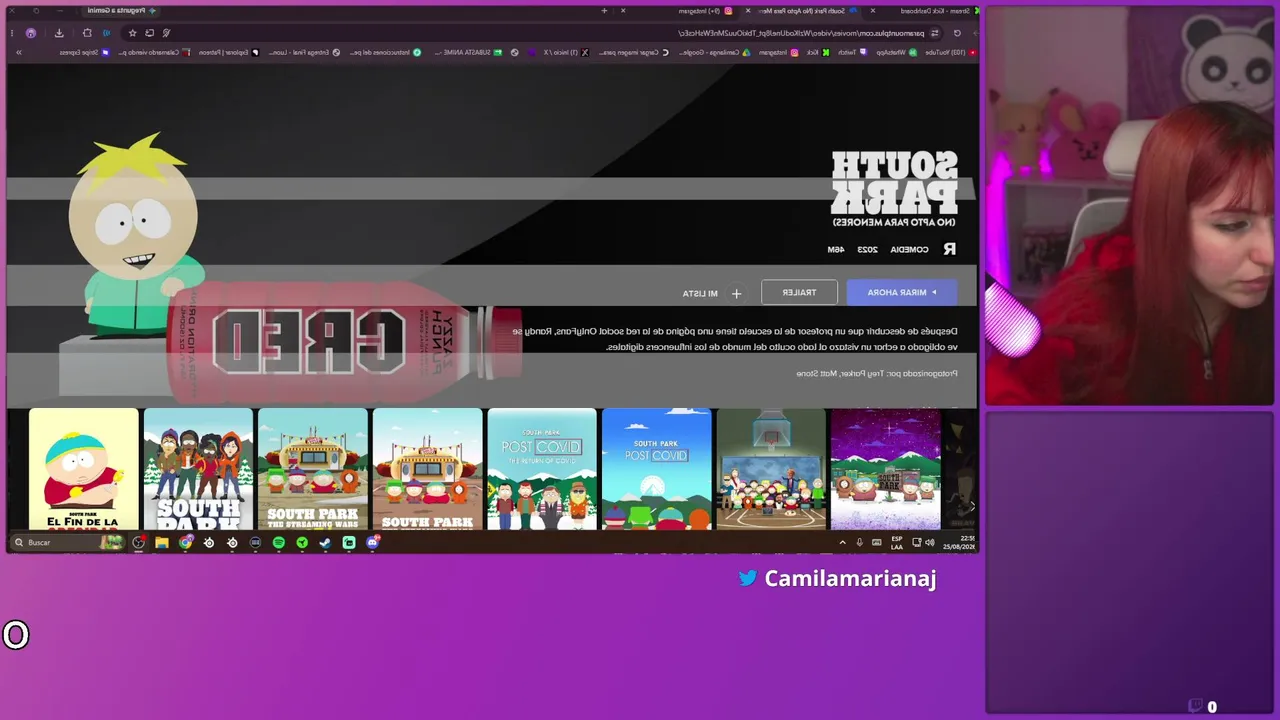1280x720 pixels.
Task: Open El Fin de la Obesidad thumbnail
Action: tap(84, 469)
